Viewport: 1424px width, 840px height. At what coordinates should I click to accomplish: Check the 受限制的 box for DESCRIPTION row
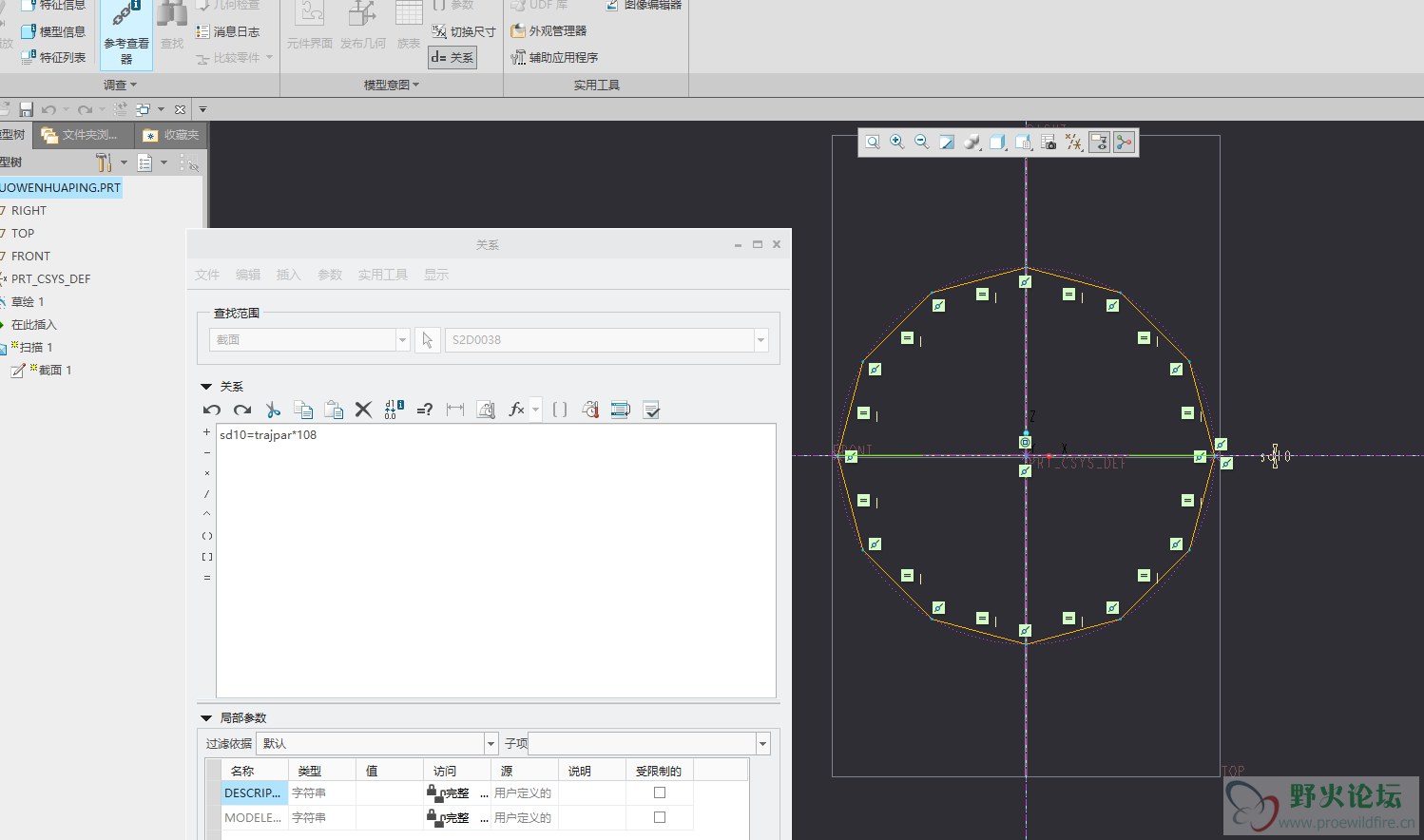tap(660, 792)
